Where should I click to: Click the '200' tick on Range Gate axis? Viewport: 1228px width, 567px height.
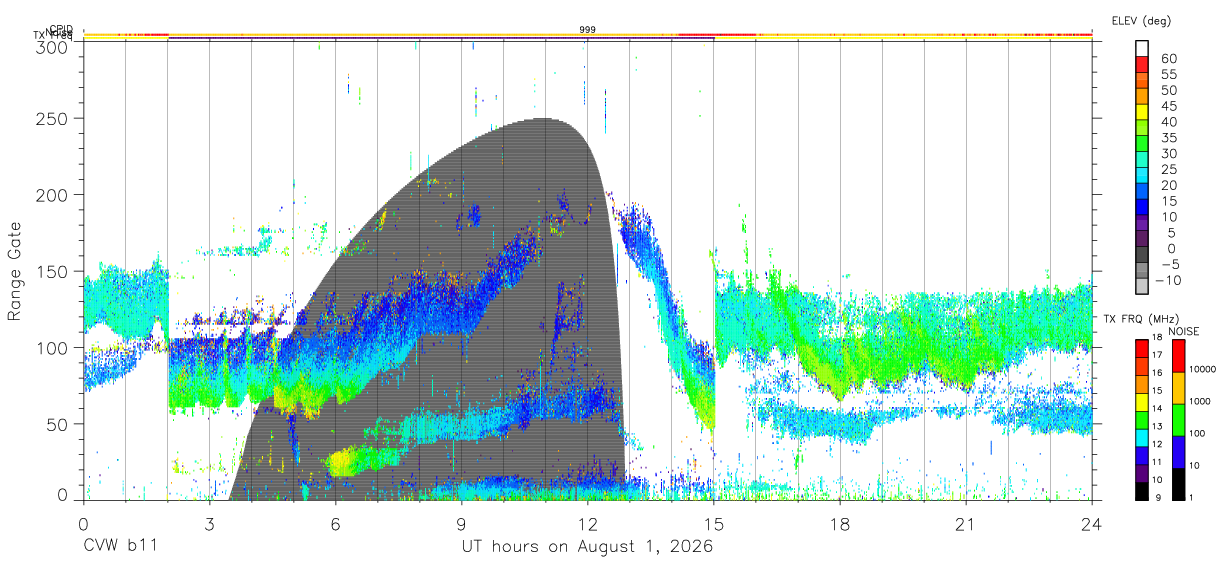[x=52, y=194]
